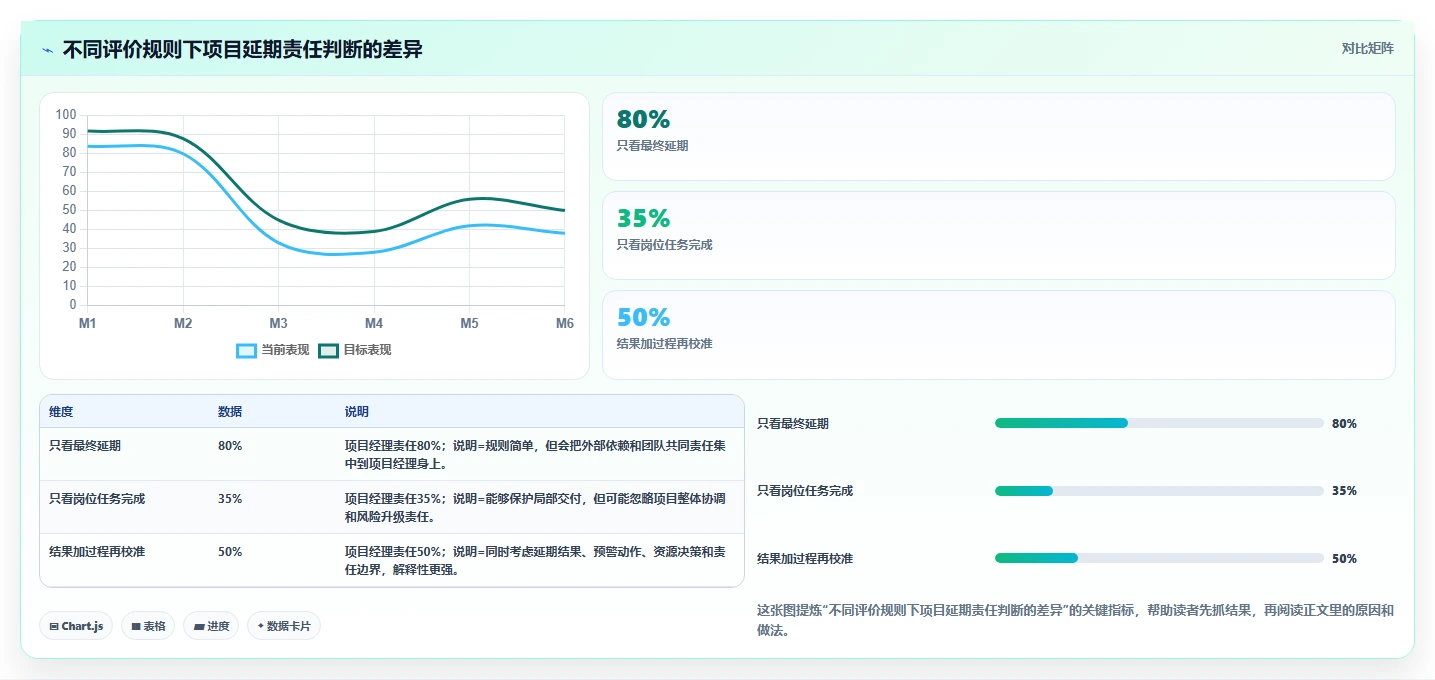Select 结果加过程再校准 cell in the table

point(97,552)
